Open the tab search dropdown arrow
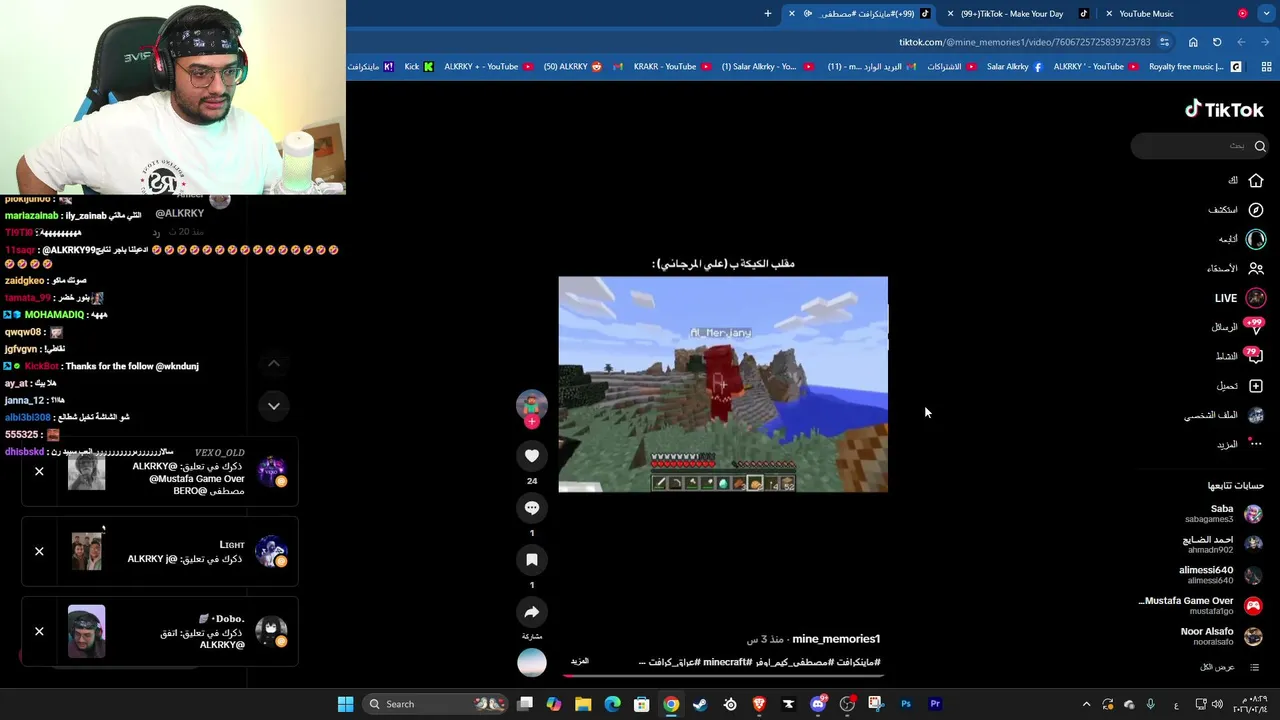The height and width of the screenshot is (720, 1280). (x=1268, y=14)
